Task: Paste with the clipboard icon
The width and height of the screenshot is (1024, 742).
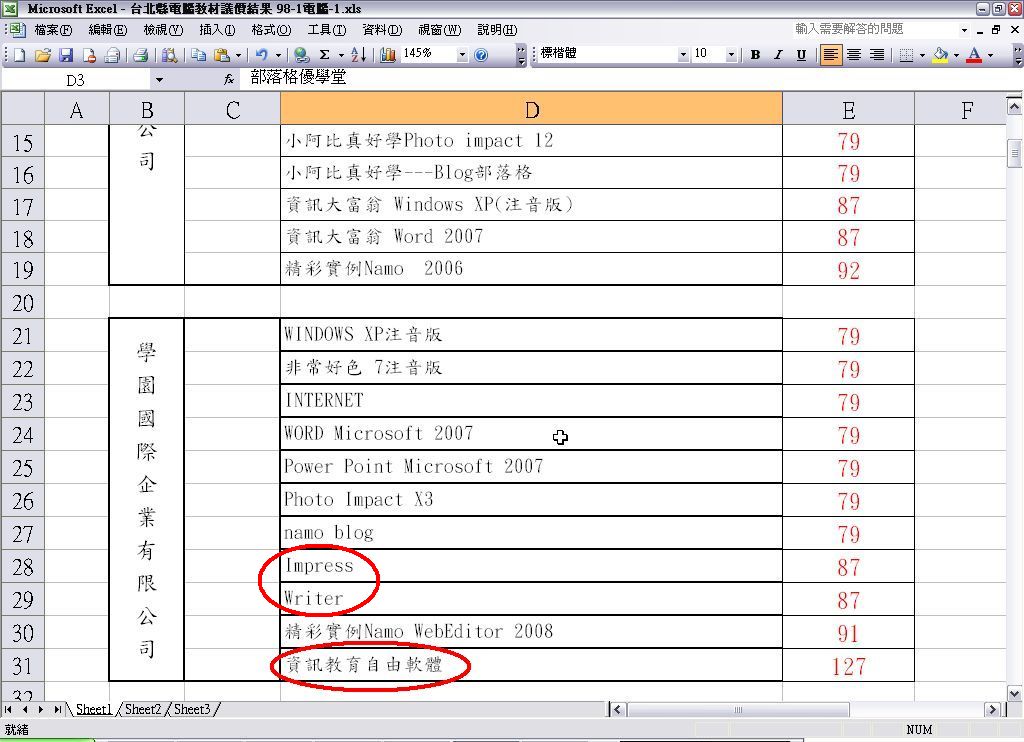Action: 221,56
